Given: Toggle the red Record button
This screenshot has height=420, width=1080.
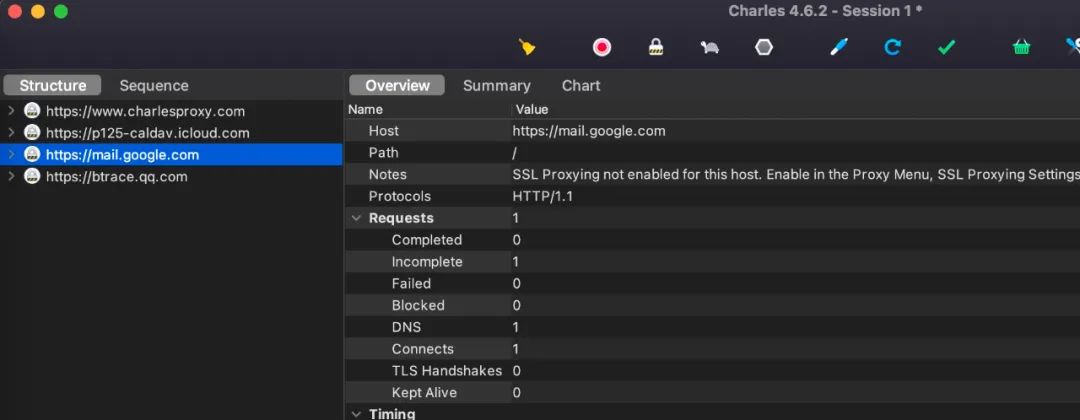Looking at the screenshot, I should coord(602,47).
